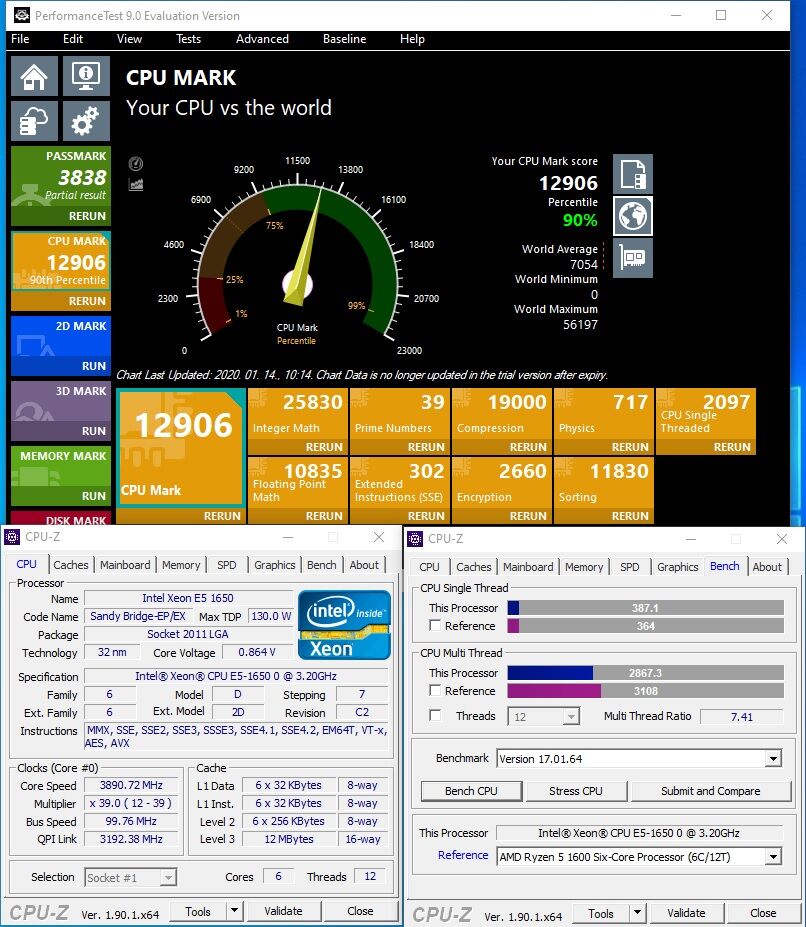Image resolution: width=806 pixels, height=927 pixels.
Task: Click the left CPU-Z window title icon
Action: click(x=12, y=537)
